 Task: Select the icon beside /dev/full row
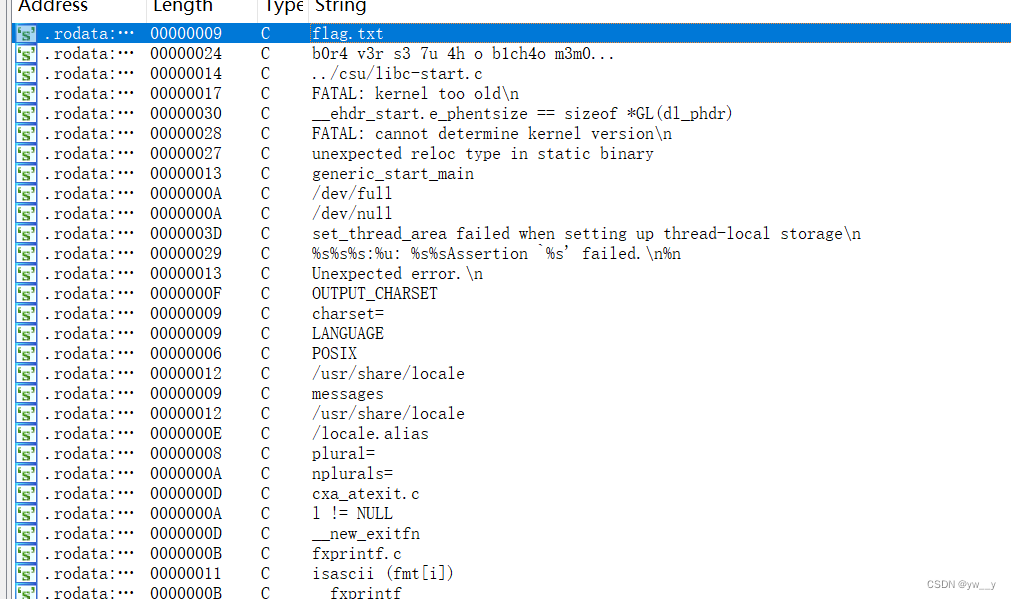pyautogui.click(x=26, y=193)
